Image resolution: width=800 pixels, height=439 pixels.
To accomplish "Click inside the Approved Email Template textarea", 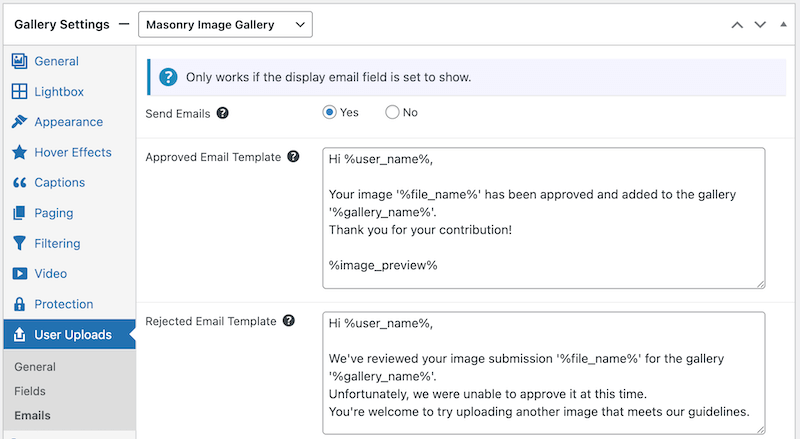I will (x=544, y=218).
